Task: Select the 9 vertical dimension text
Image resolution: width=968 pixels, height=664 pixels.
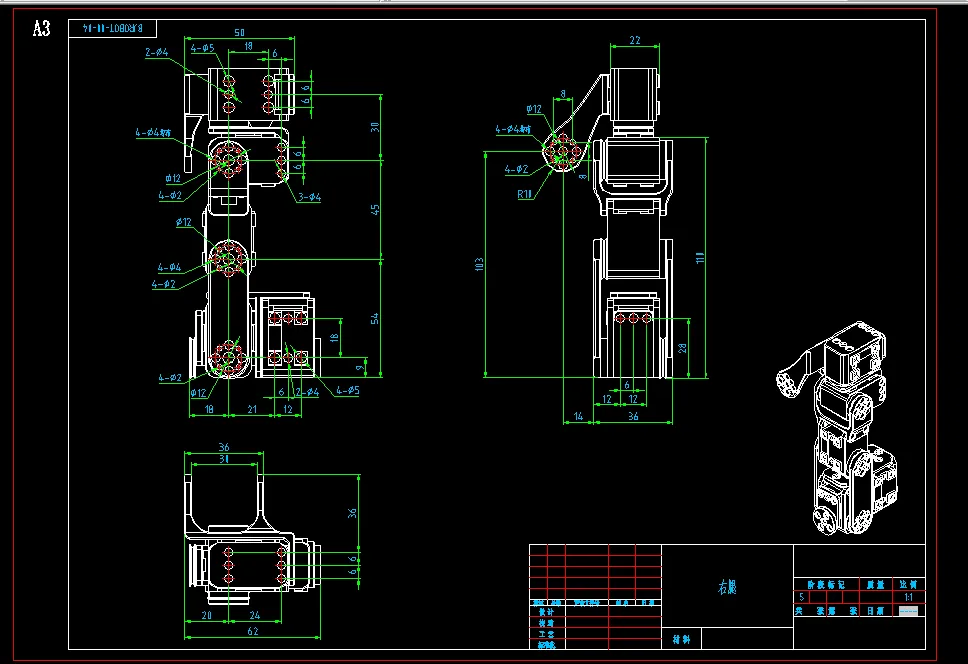Action: pos(360,368)
